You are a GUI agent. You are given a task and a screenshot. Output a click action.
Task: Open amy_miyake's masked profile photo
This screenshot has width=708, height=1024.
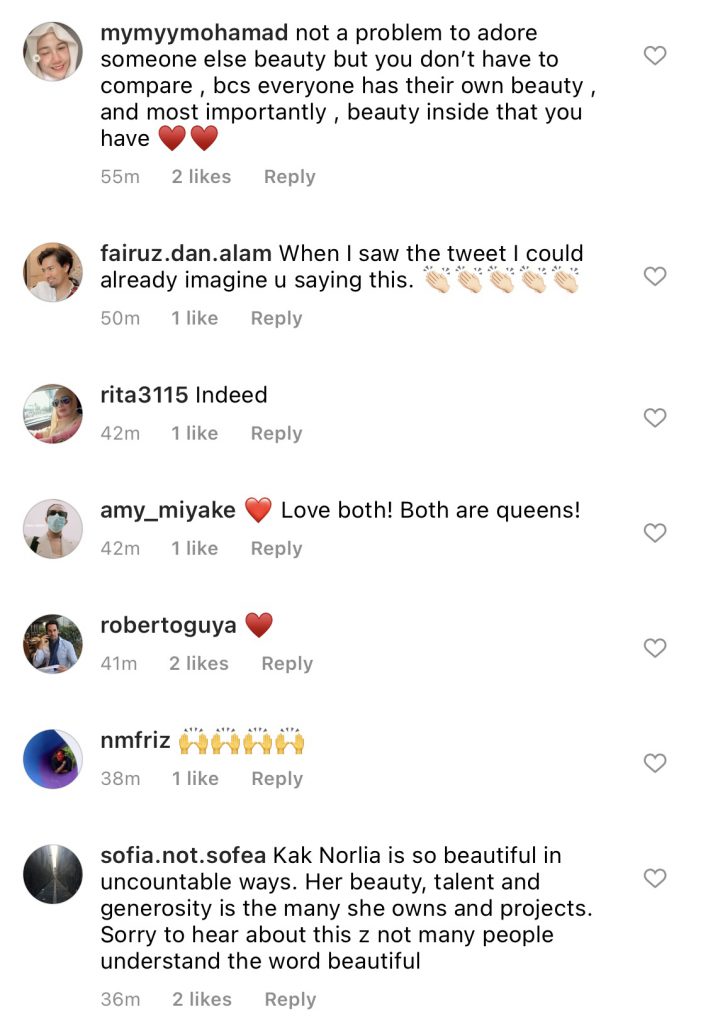click(x=52, y=528)
